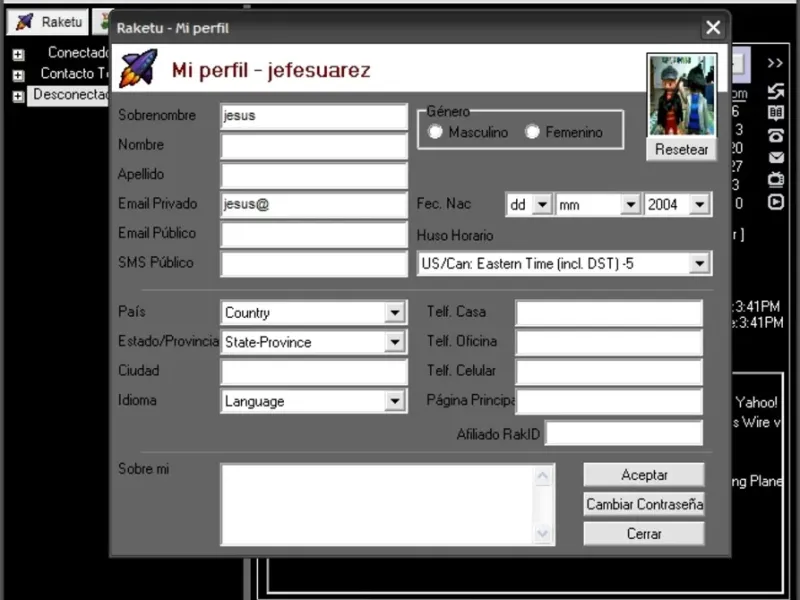
Task: Open the Raketu tab in main window
Action: (x=48, y=22)
